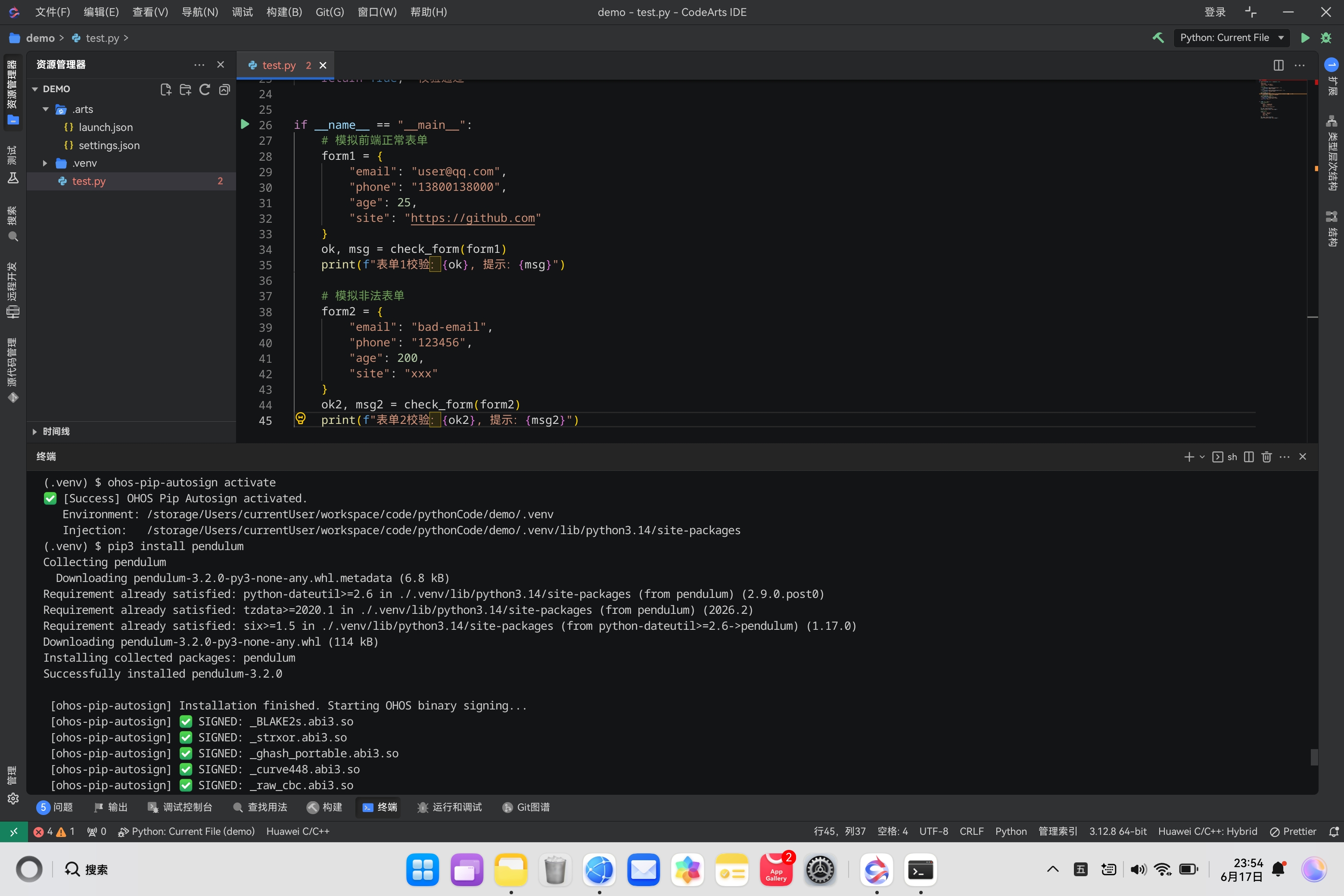Open the 导航(N) menu
This screenshot has width=1344, height=896.
tap(199, 12)
